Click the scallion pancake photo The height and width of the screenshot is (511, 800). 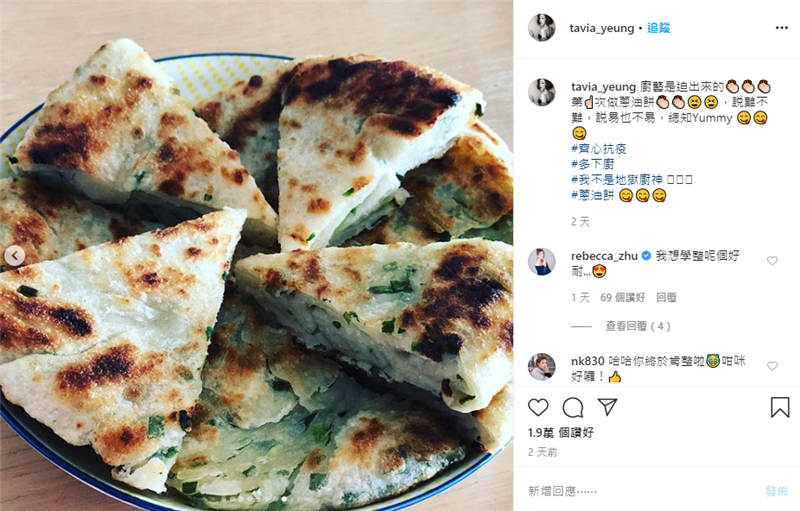[x=256, y=256]
